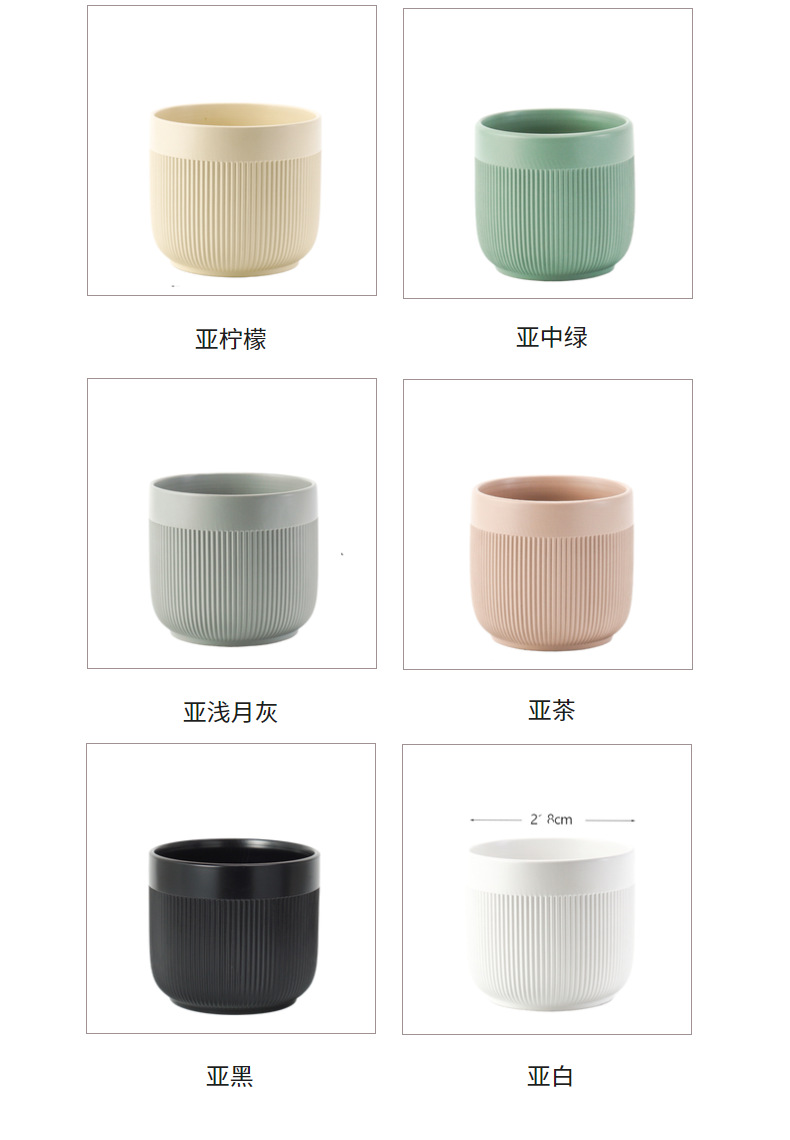Click the 亚中绿 color name

[x=552, y=337]
